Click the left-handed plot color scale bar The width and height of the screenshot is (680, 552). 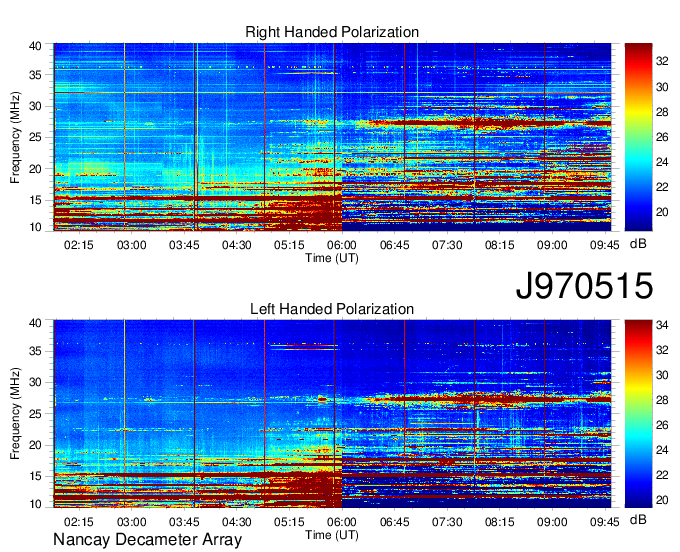[638, 414]
